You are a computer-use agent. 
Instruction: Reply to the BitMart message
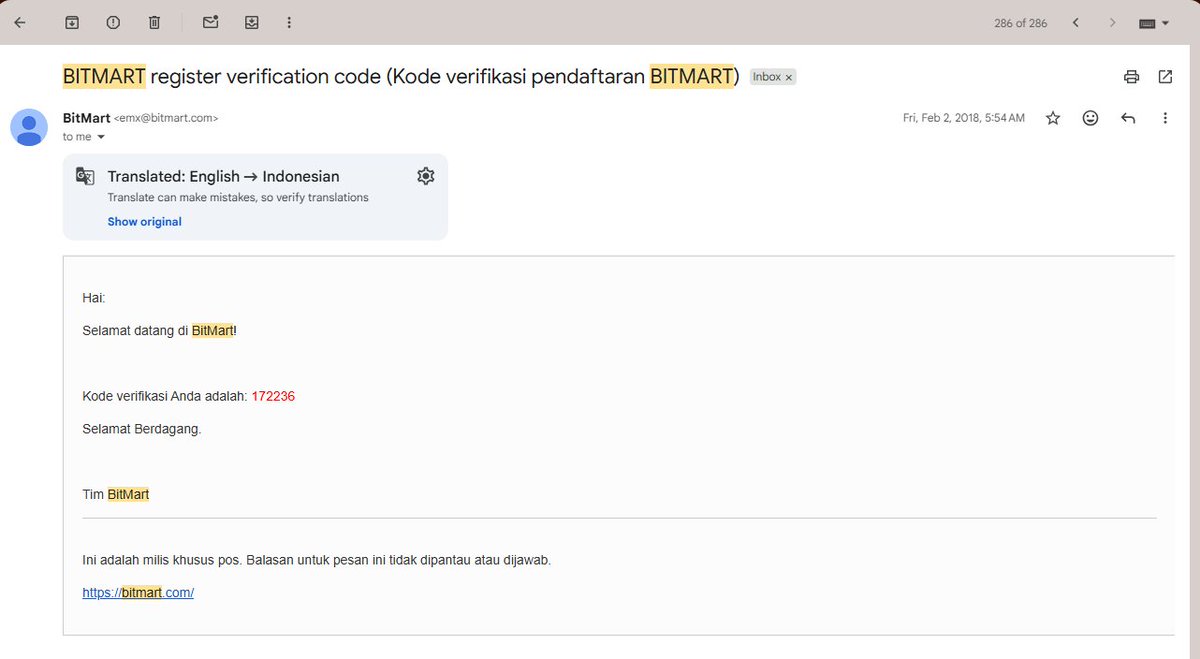[x=1128, y=118]
